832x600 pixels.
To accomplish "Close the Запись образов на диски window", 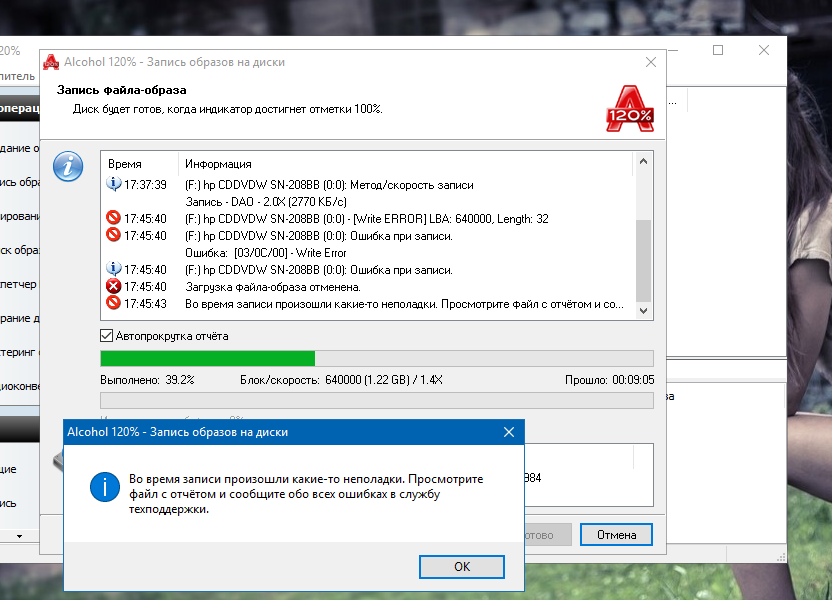I will pos(651,62).
